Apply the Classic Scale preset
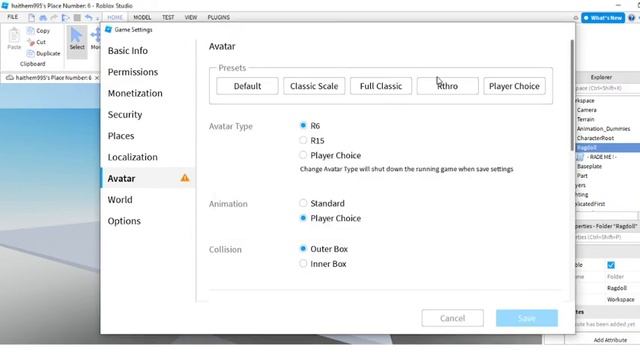Image resolution: width=640 pixels, height=360 pixels. [x=314, y=86]
